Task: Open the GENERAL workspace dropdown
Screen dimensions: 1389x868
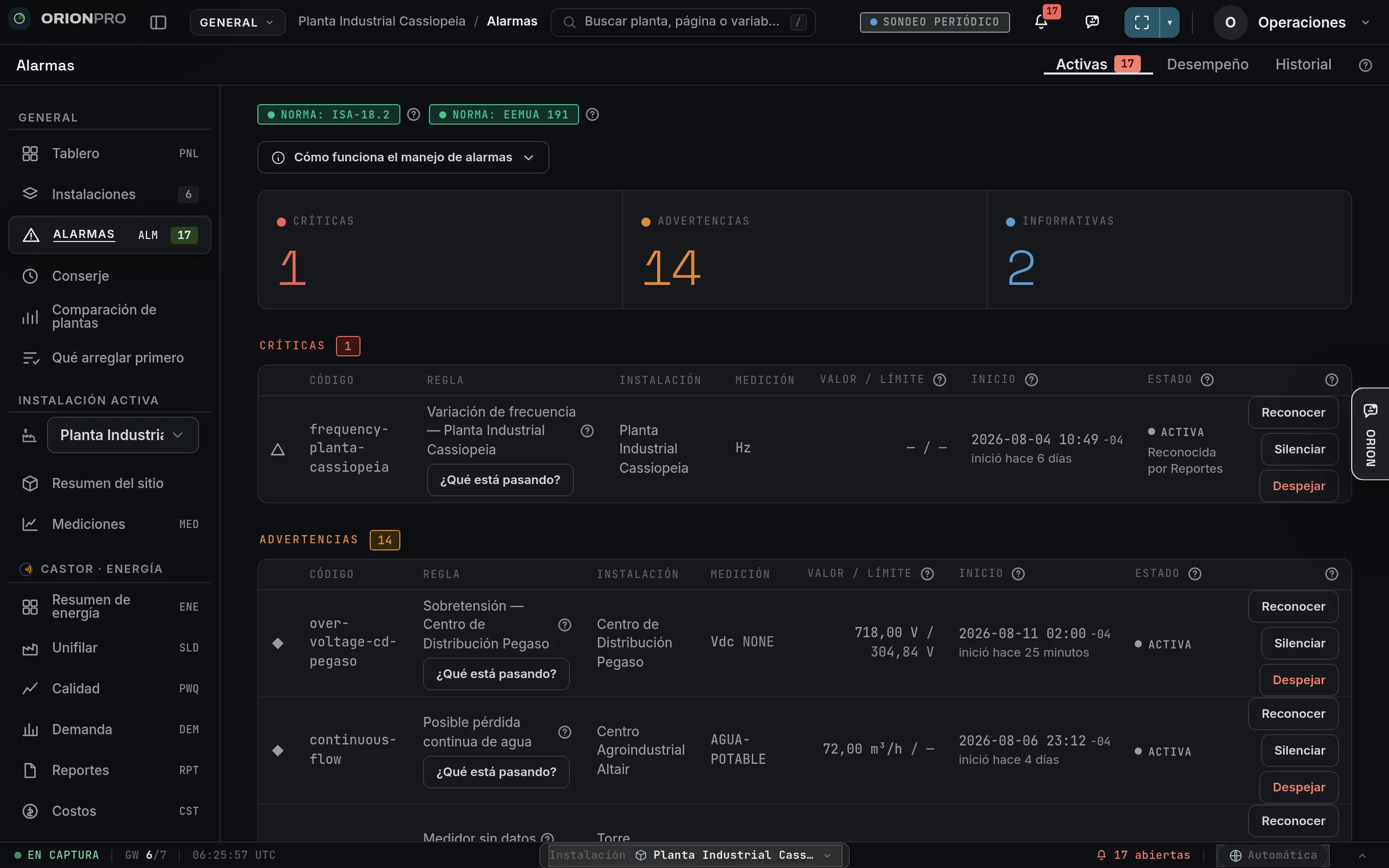Action: (237, 22)
